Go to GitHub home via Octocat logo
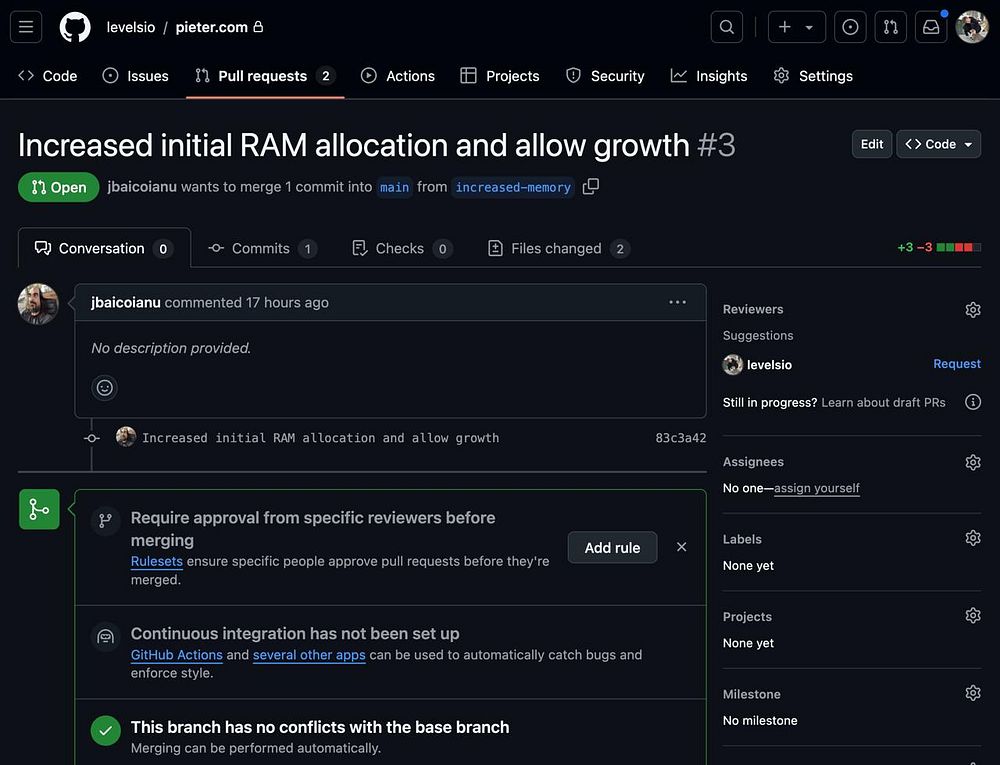Screen dimensions: 1000x765 (x=75, y=27)
